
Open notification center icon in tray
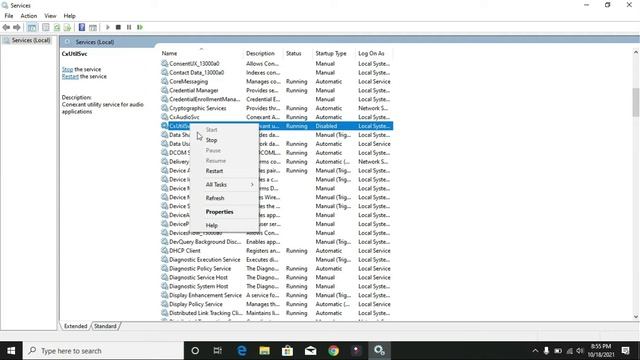click(625, 351)
